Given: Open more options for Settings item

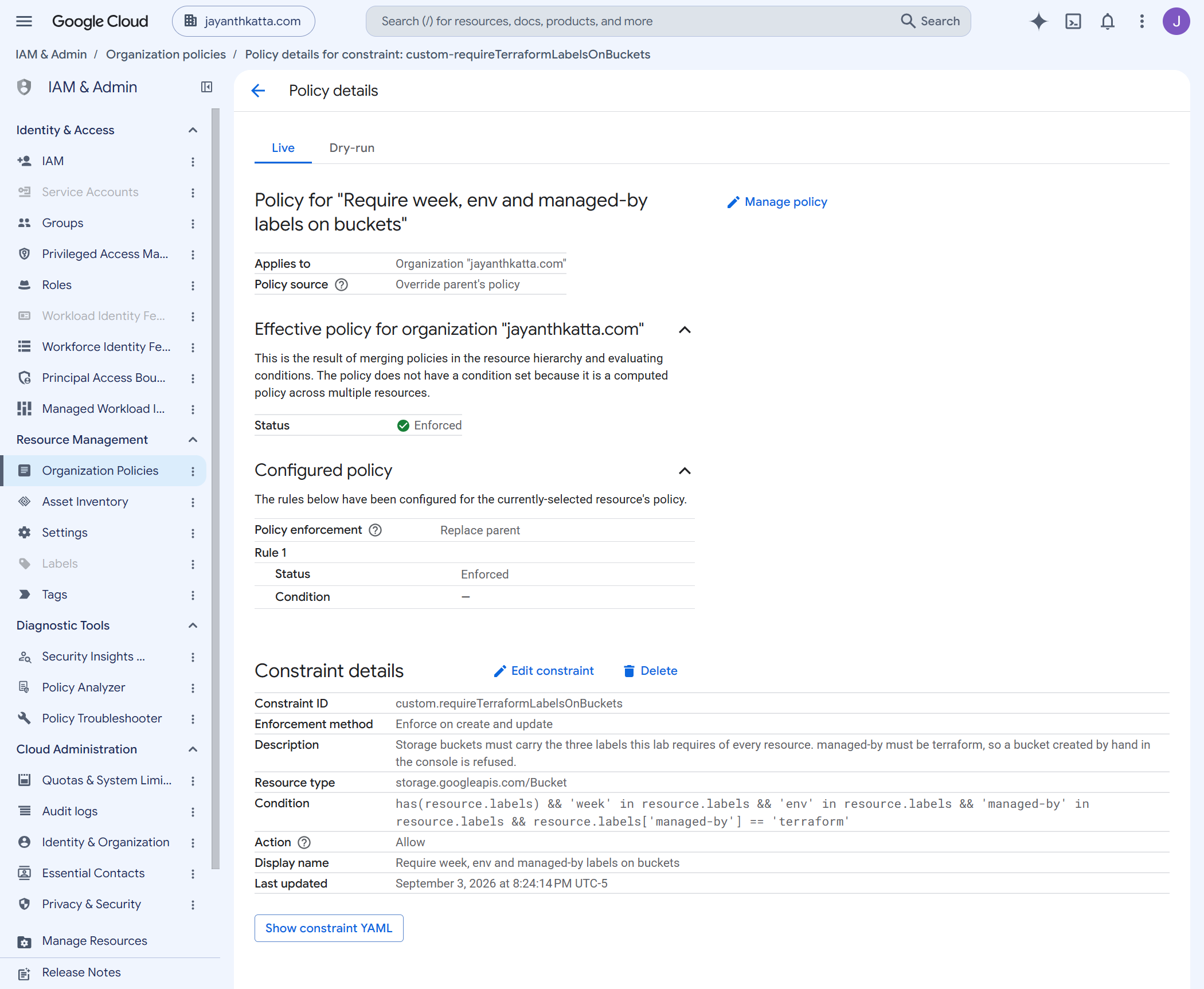Looking at the screenshot, I should [193, 533].
